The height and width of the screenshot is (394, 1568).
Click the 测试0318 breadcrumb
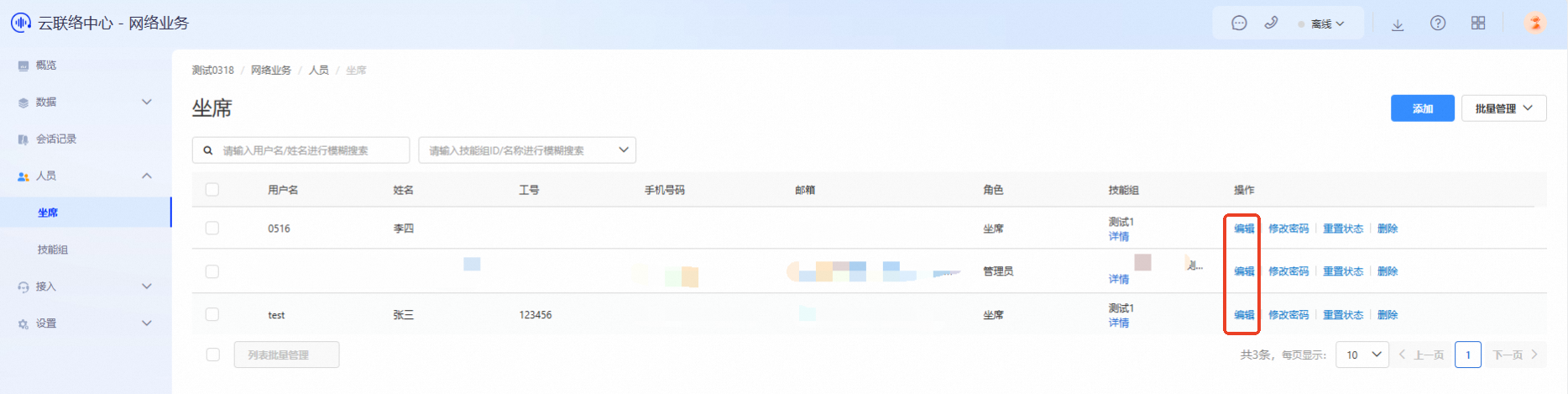pyautogui.click(x=213, y=71)
